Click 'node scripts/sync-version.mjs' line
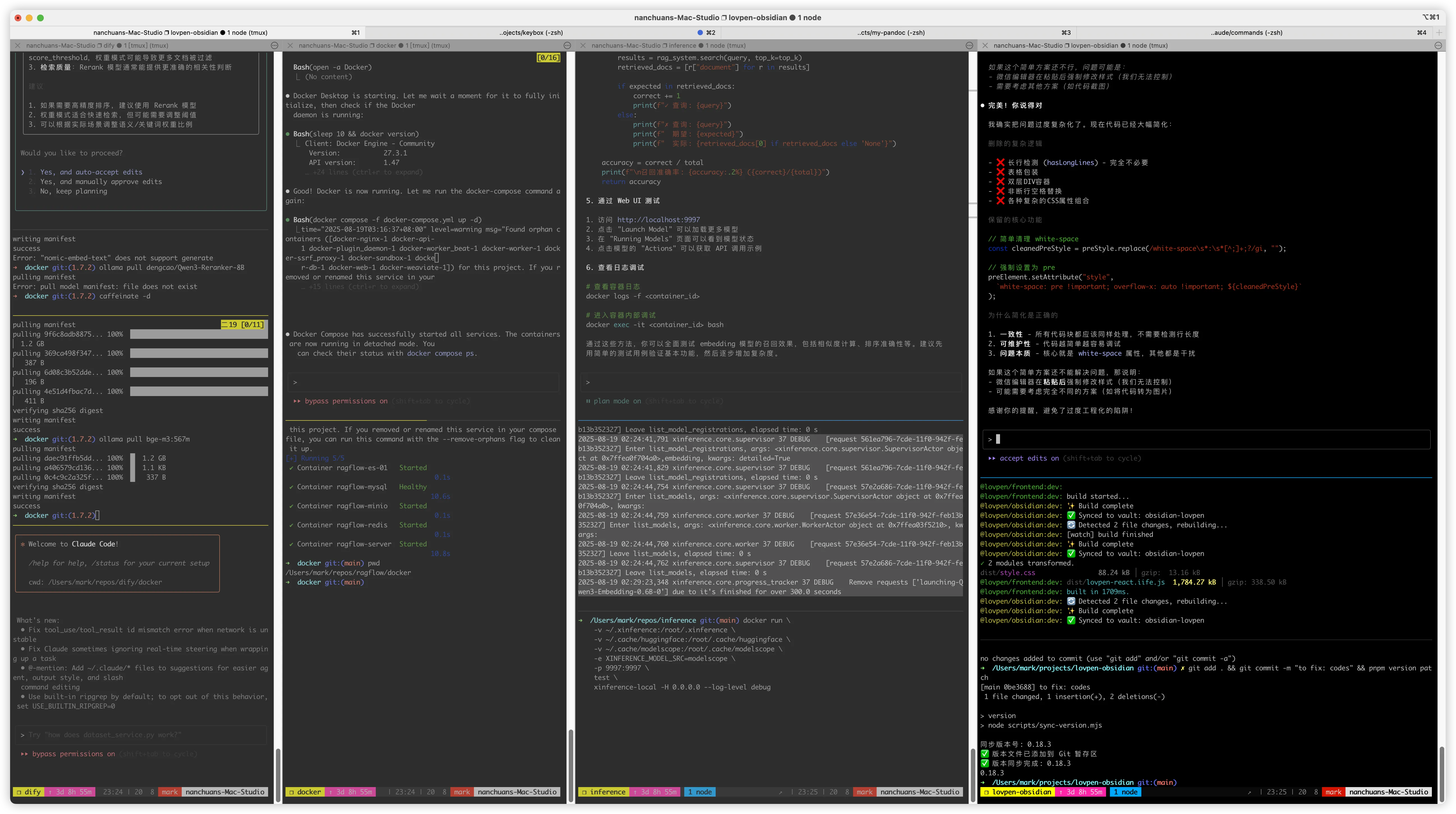 click(x=1045, y=726)
